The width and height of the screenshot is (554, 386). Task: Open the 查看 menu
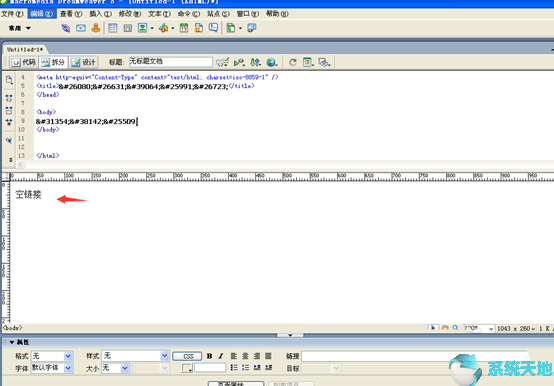tap(71, 13)
